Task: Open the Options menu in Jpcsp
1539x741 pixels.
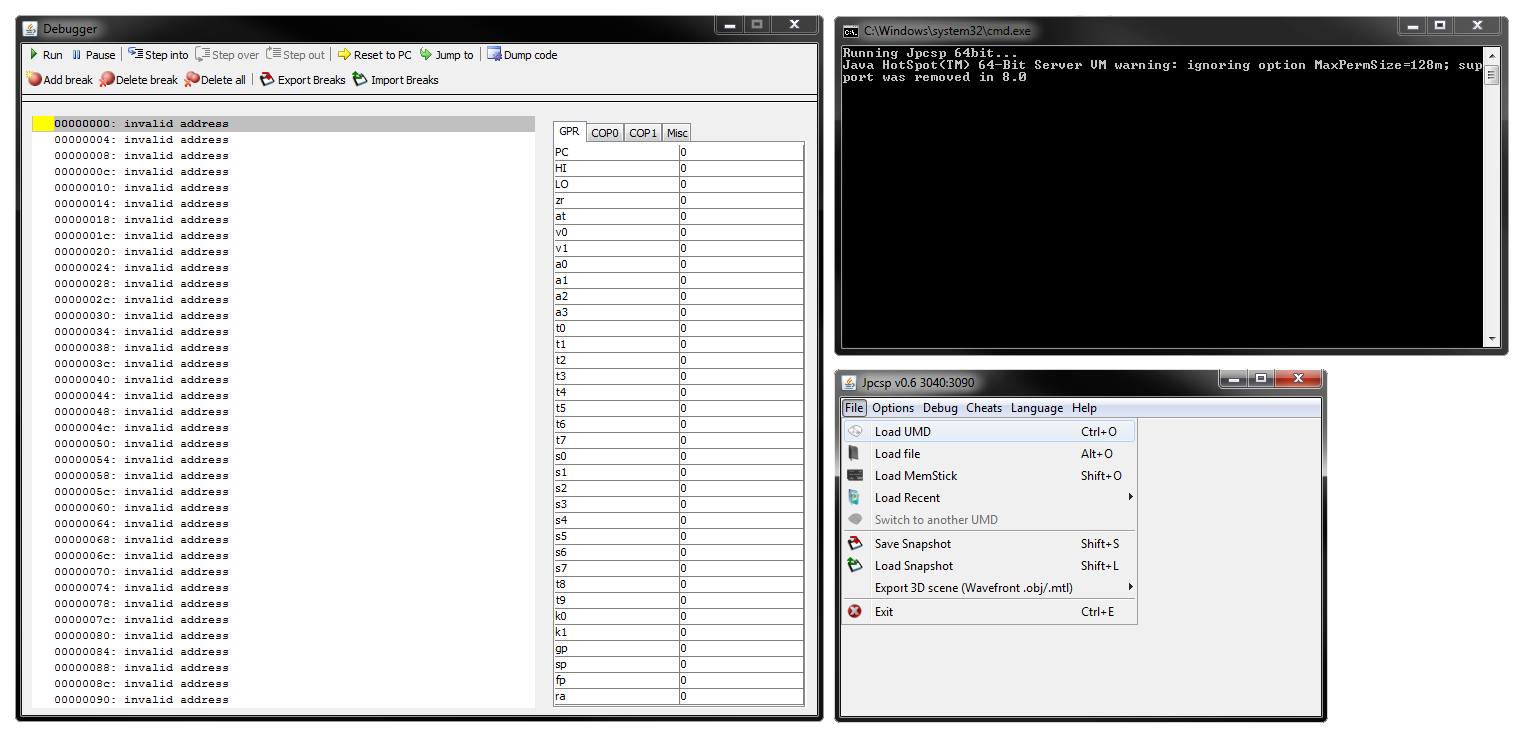Action: tap(893, 408)
